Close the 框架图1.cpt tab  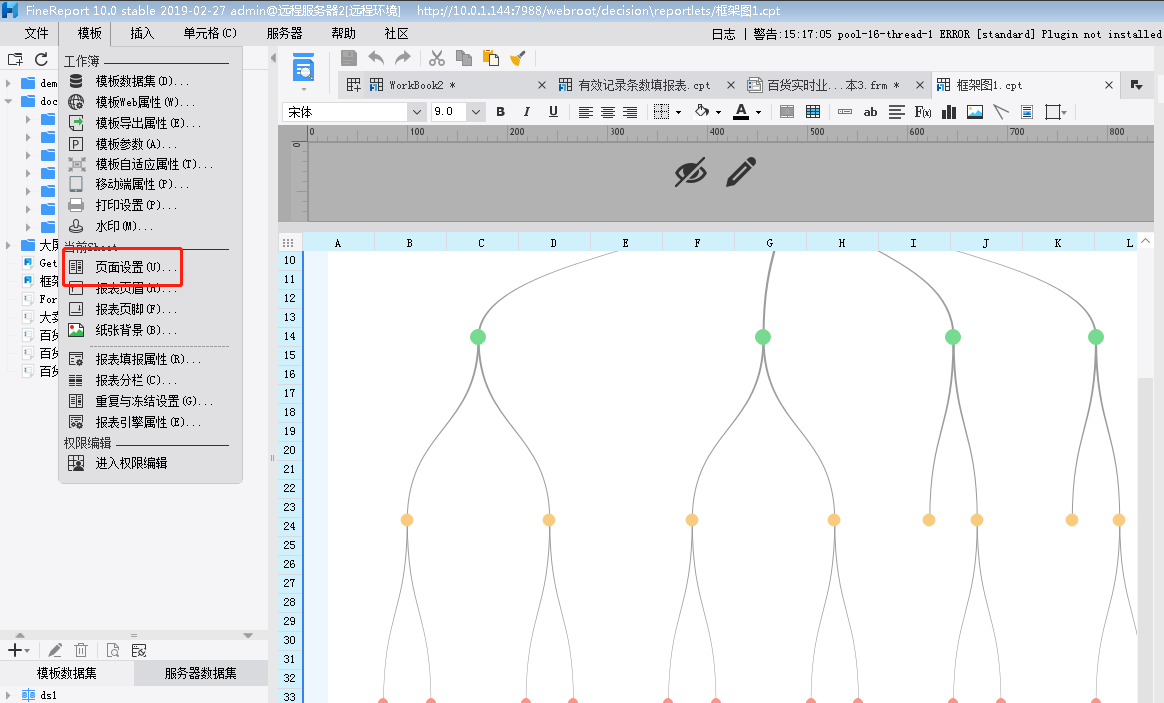[1108, 85]
